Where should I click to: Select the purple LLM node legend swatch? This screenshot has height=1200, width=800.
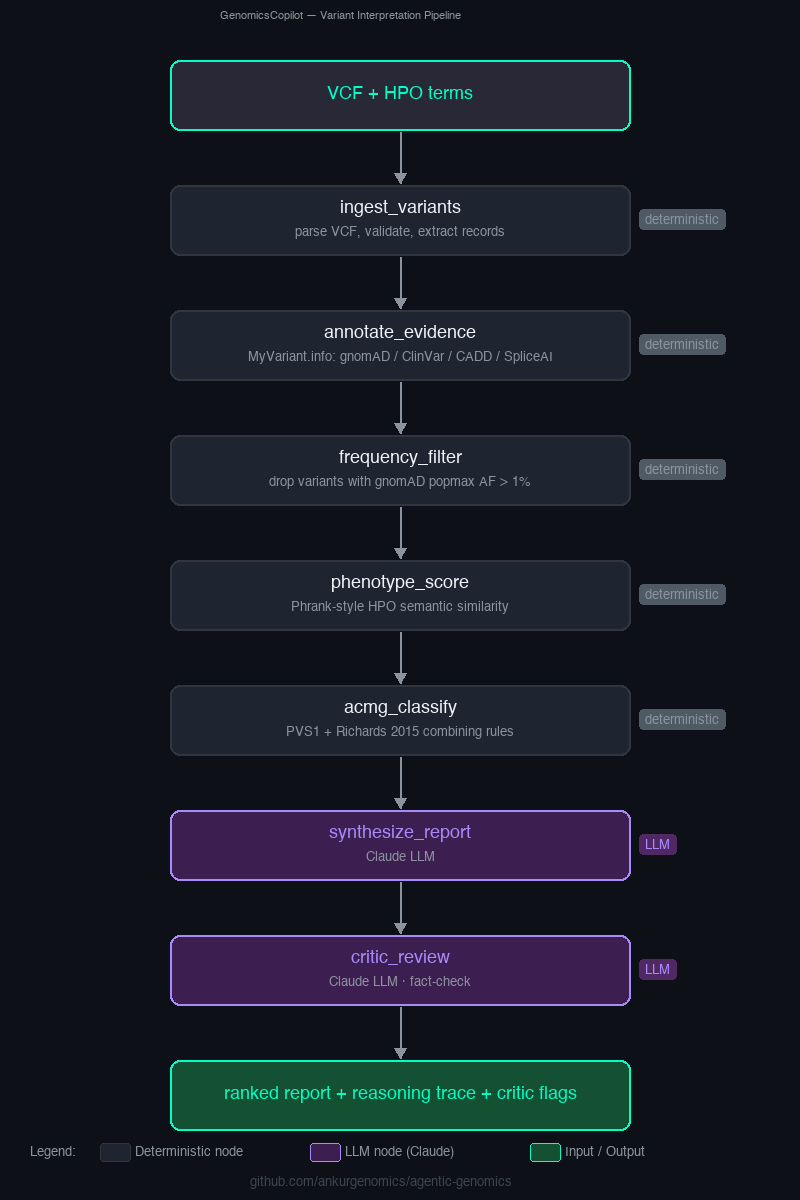click(x=325, y=1152)
